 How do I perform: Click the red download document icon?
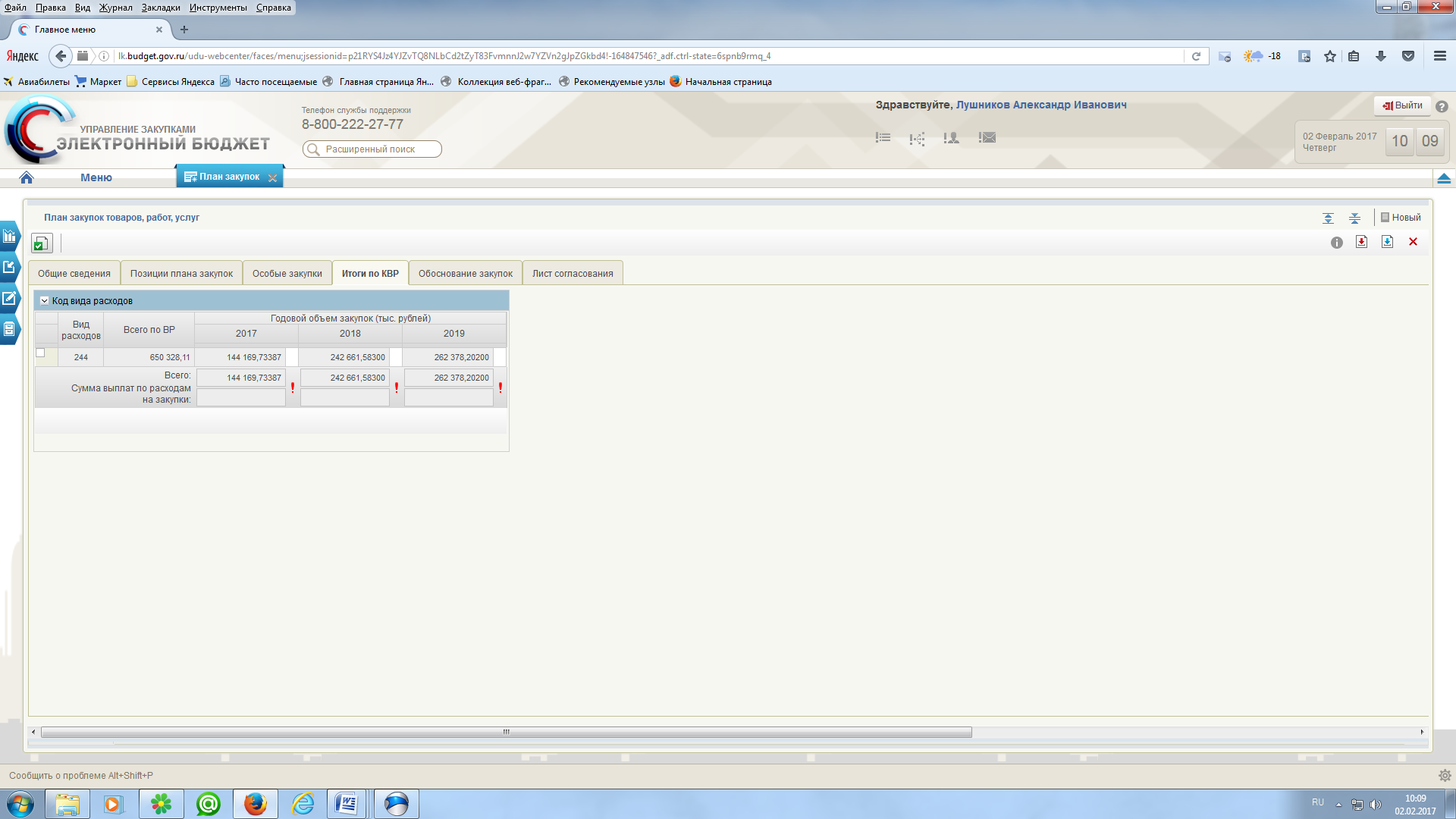pos(1361,242)
